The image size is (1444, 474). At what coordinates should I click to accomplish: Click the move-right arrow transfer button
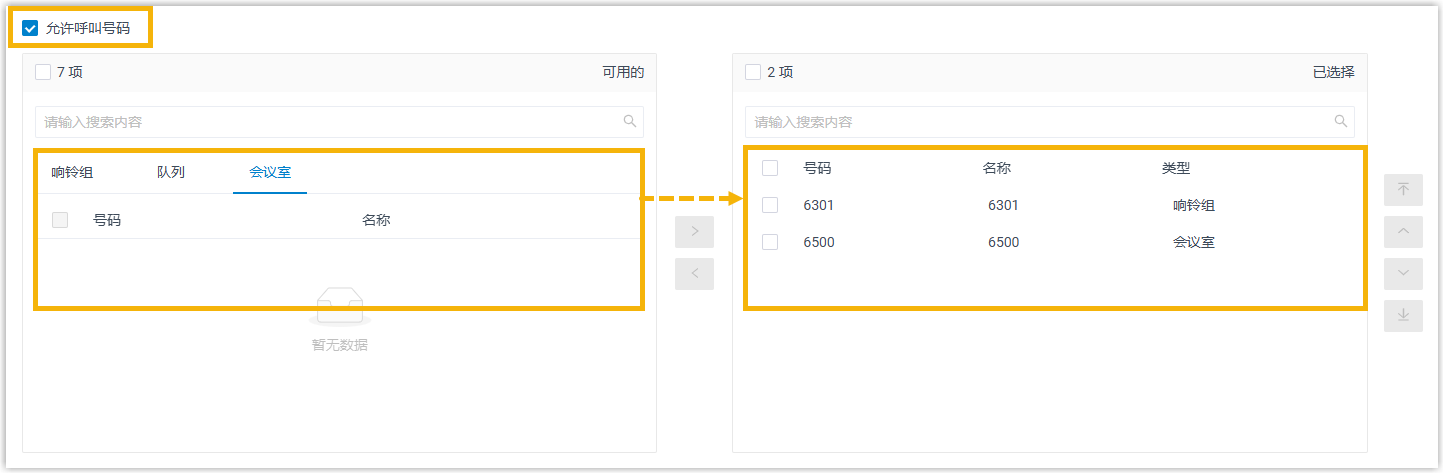point(694,233)
